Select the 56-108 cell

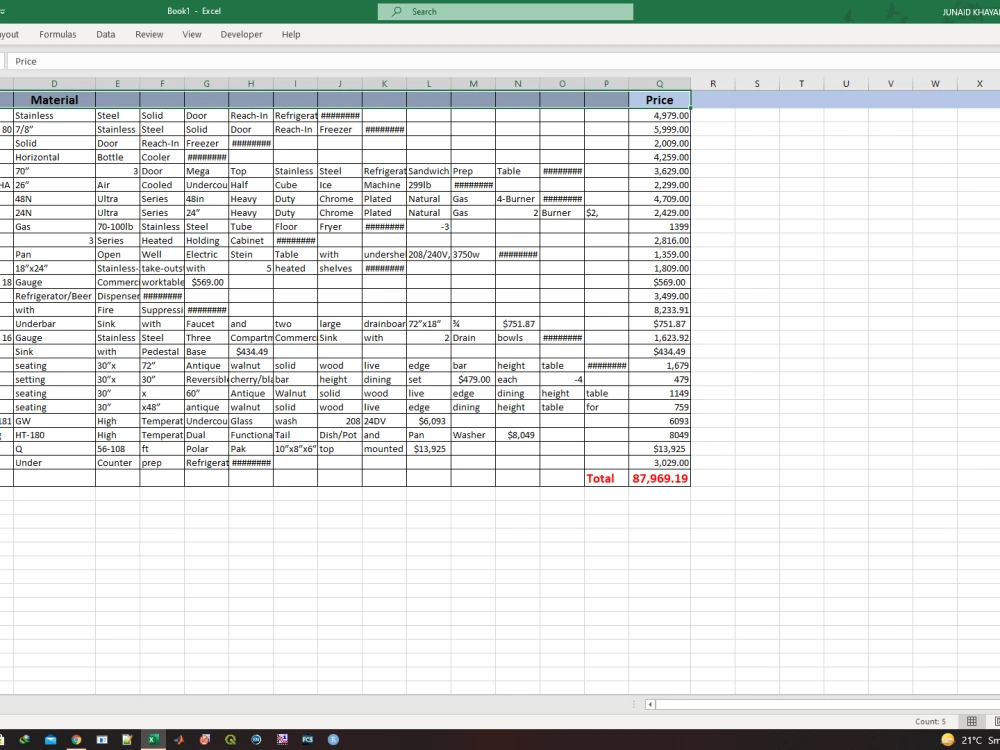click(117, 449)
